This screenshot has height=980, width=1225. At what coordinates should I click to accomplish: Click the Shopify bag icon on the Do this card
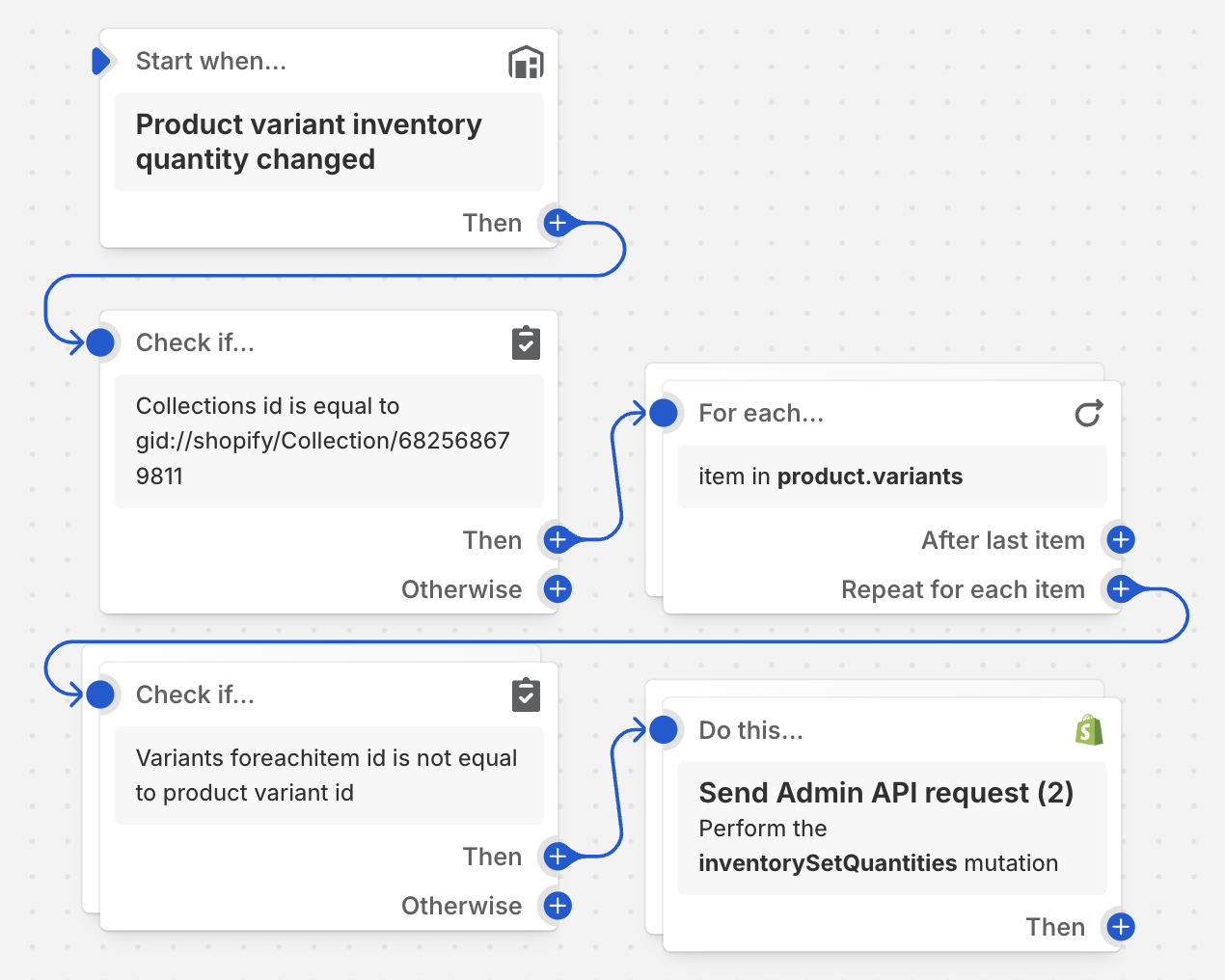tap(1089, 730)
